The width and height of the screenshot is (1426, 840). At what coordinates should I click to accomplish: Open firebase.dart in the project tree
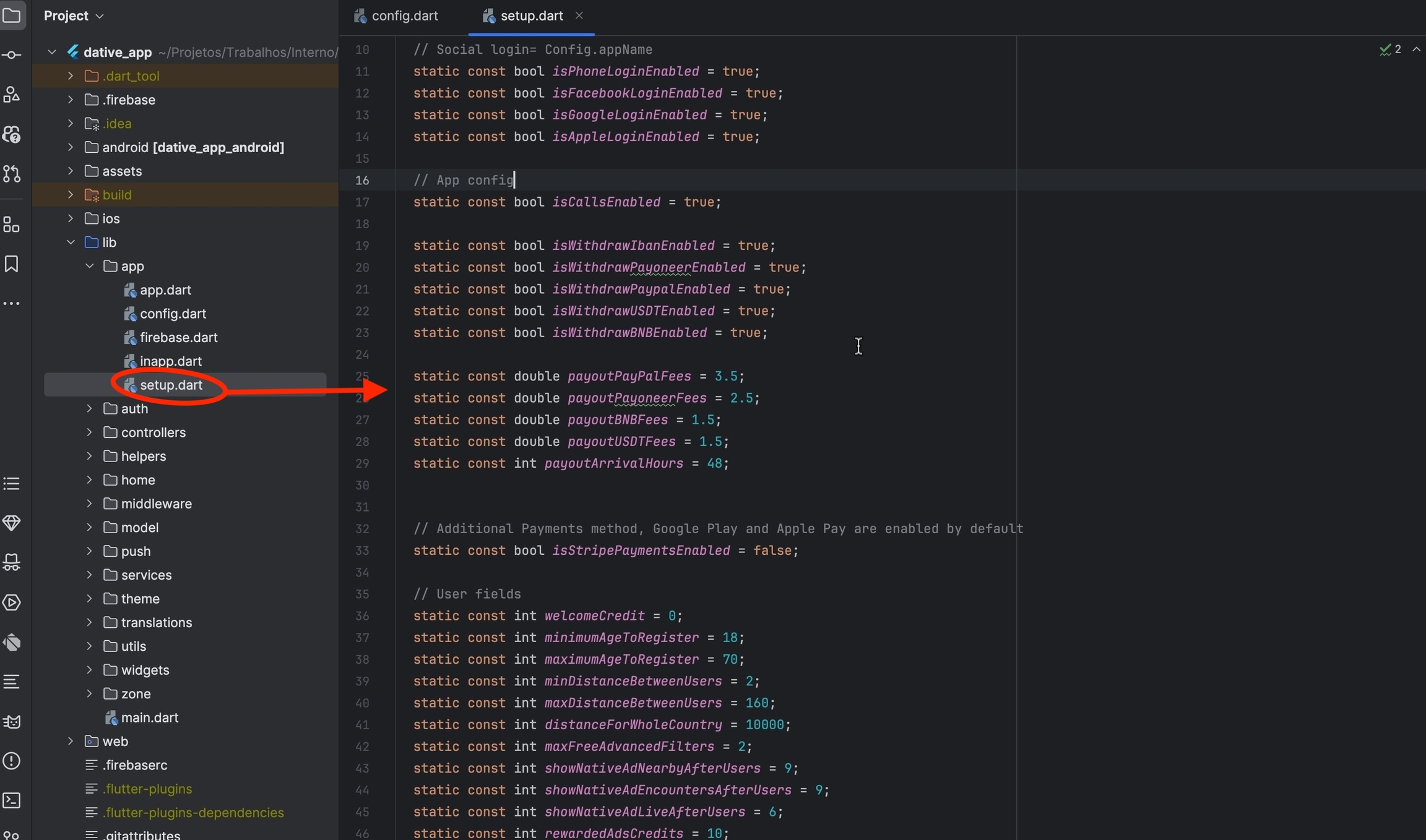pyautogui.click(x=178, y=338)
